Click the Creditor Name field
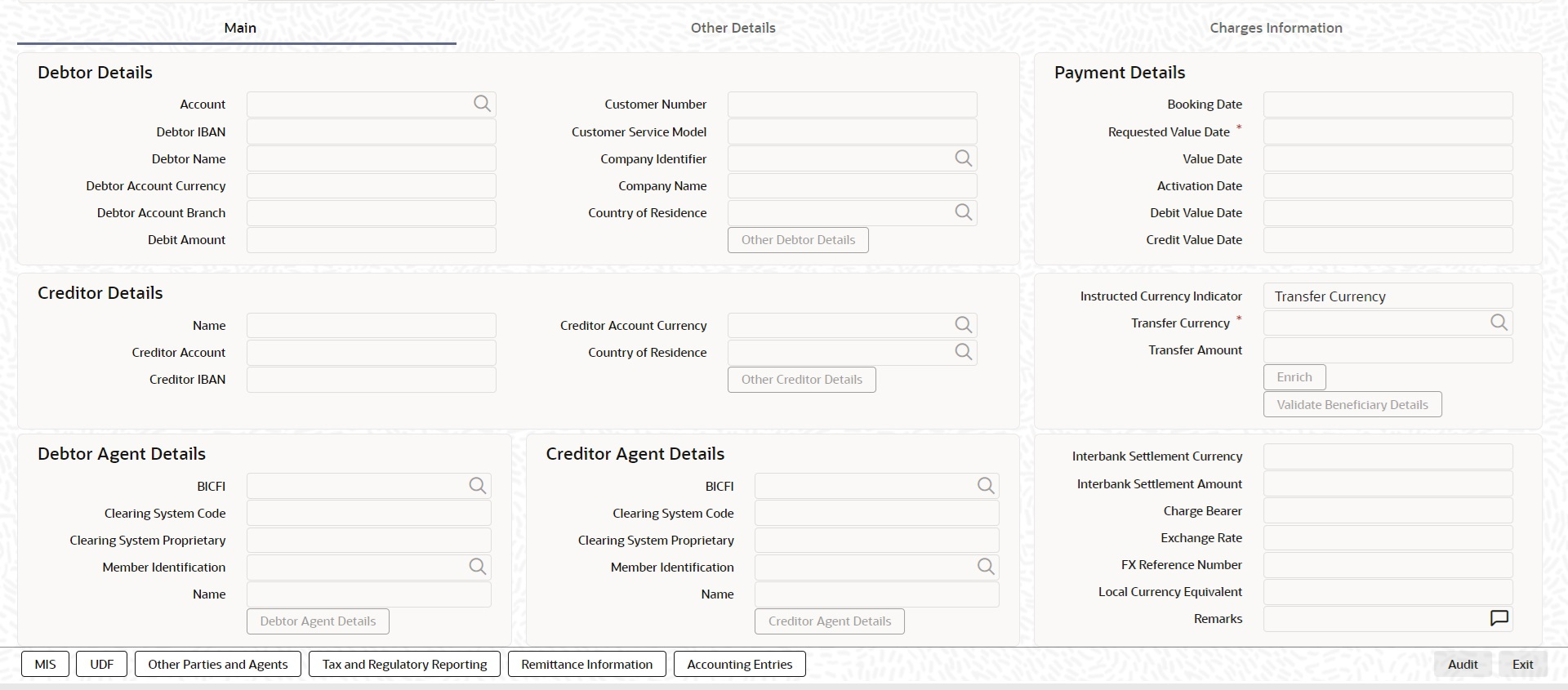The image size is (1568, 690). tap(371, 325)
